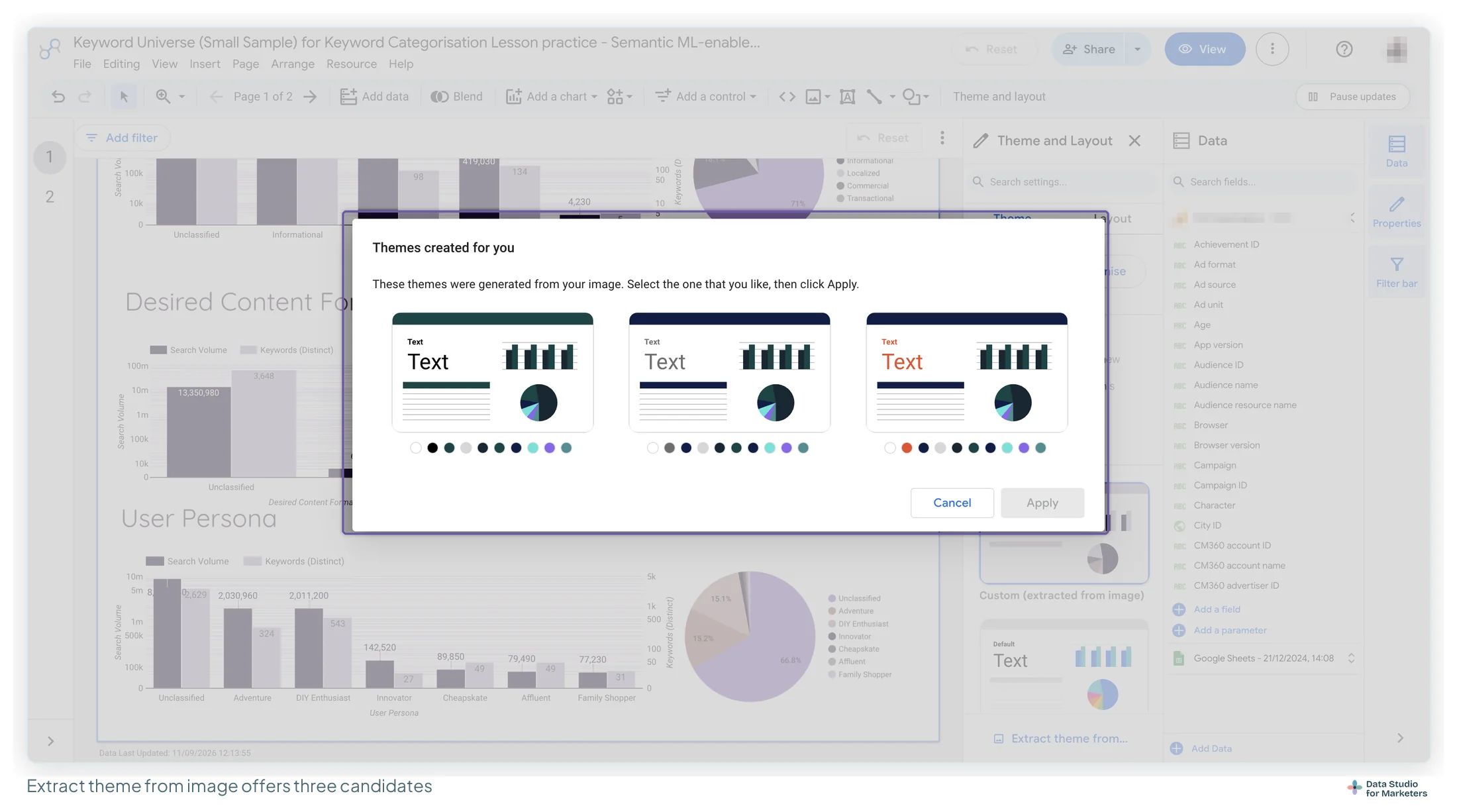Click the orange swatch under third theme
This screenshot has width=1457, height=812.
907,448
